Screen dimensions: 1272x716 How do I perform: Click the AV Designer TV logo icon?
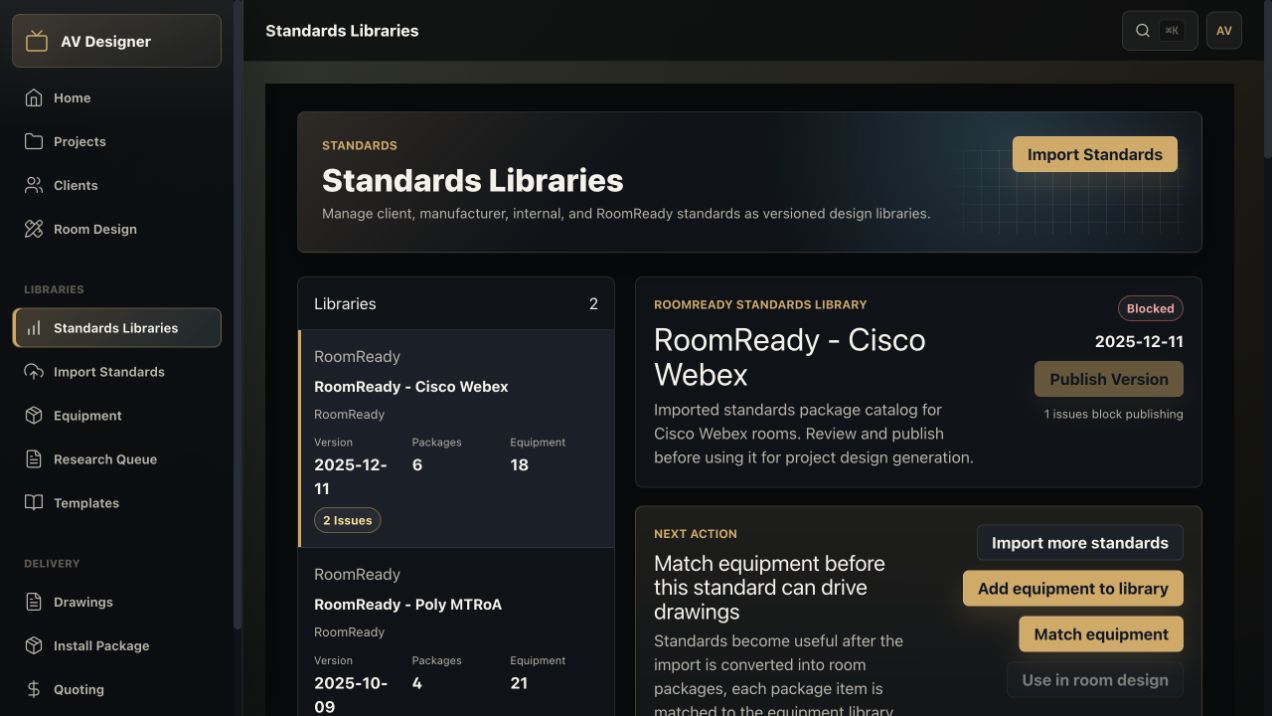37,41
